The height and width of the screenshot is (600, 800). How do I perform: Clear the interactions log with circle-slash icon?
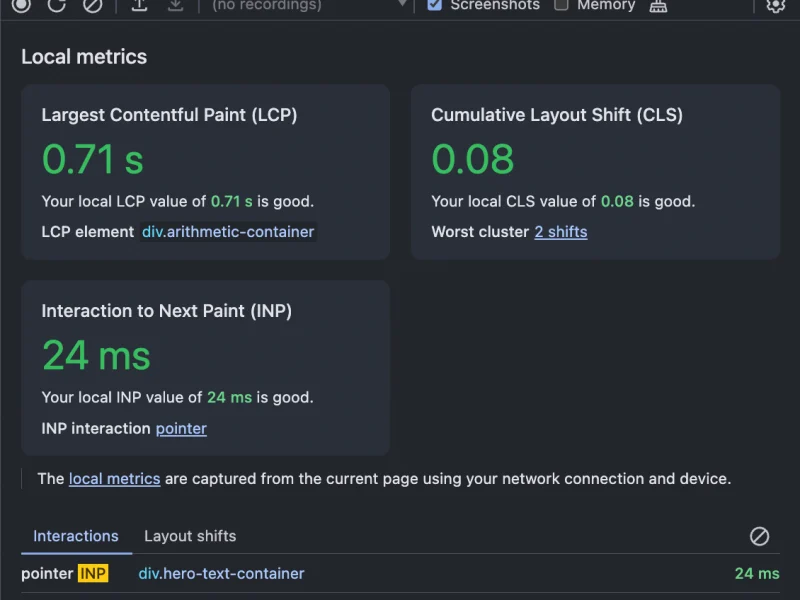[x=759, y=536]
